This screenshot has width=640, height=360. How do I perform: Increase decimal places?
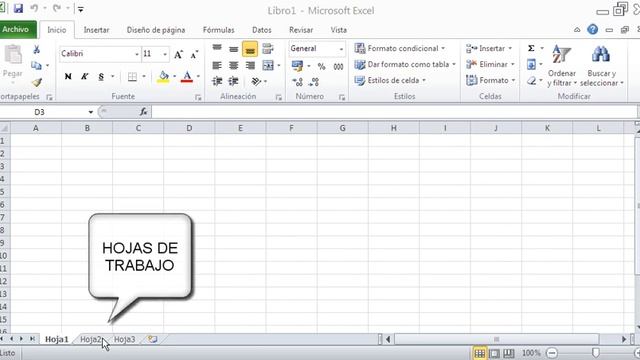point(298,82)
